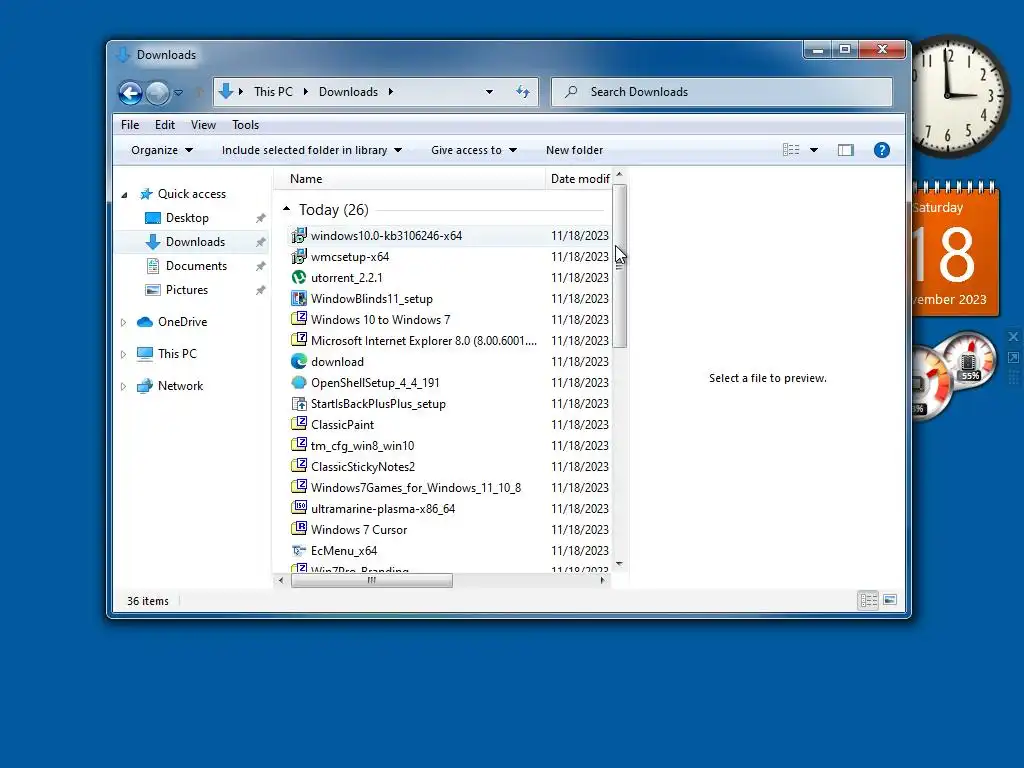Click the OneDrive cloud icon
The image size is (1024, 768).
click(x=145, y=322)
